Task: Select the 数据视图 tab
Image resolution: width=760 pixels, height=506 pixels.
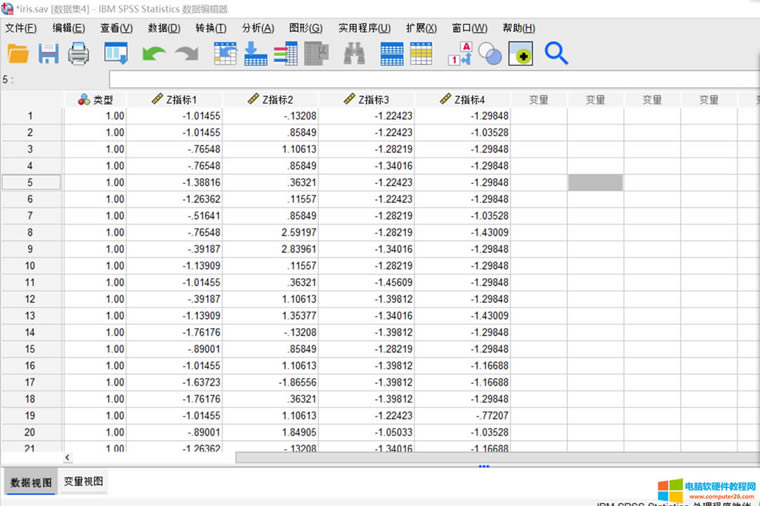Action: coord(31,482)
